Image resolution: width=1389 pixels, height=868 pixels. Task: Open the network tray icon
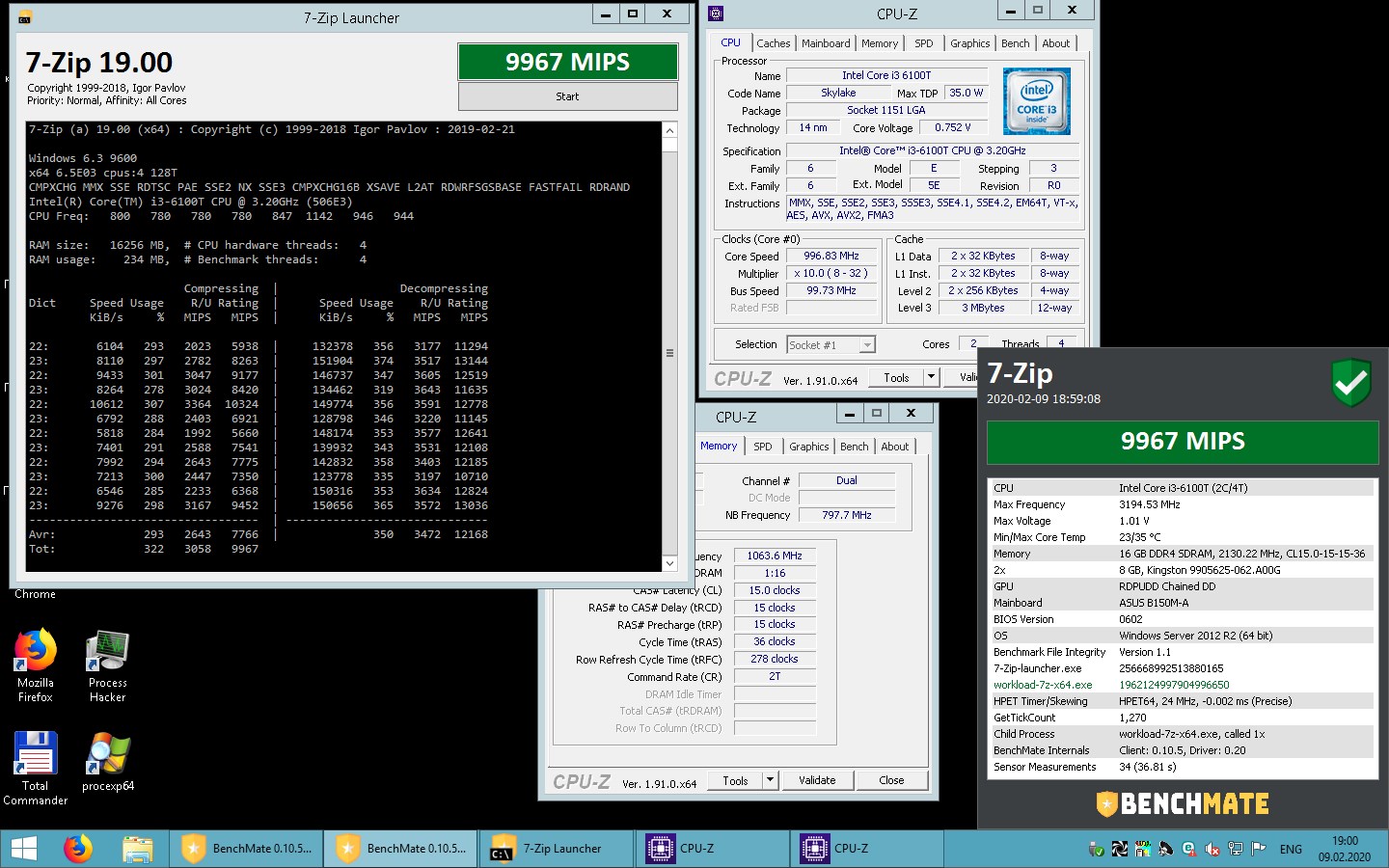pyautogui.click(x=1236, y=849)
